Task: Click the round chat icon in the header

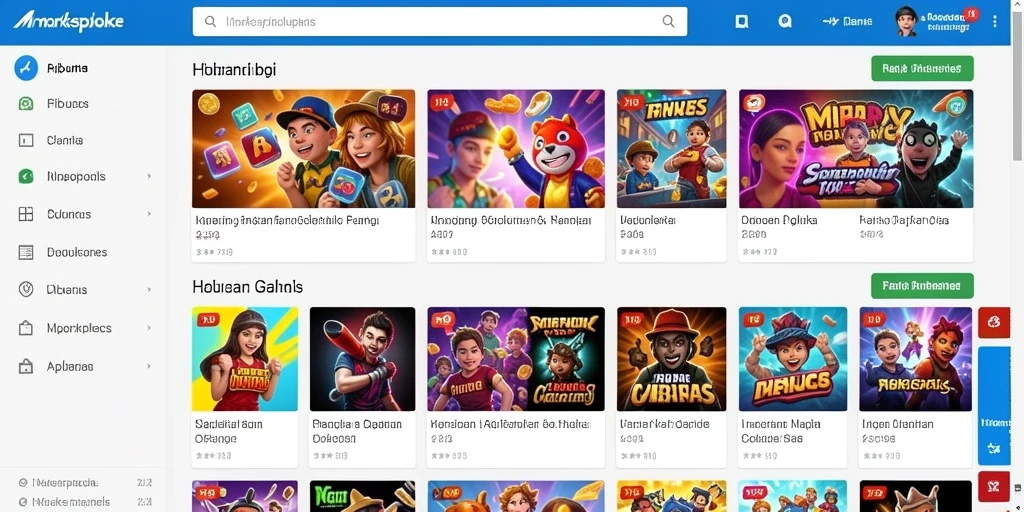Action: pos(785,22)
